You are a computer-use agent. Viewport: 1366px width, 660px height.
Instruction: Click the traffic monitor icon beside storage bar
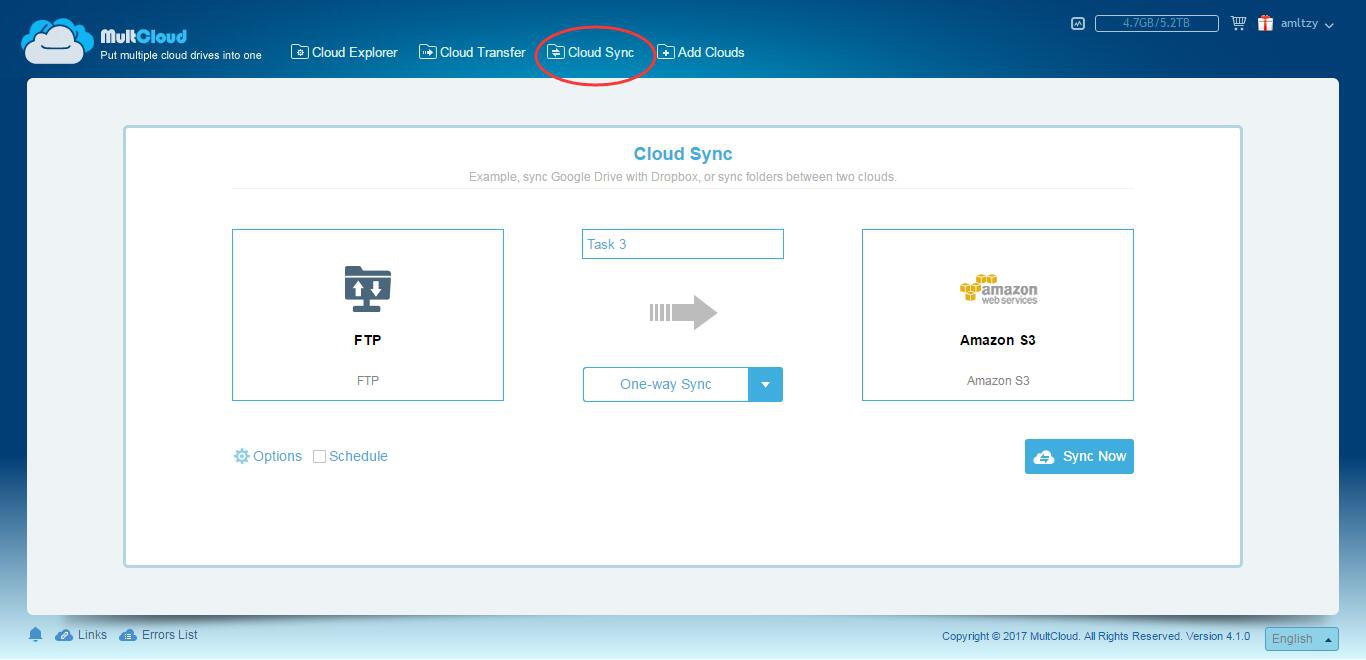pyautogui.click(x=1077, y=23)
